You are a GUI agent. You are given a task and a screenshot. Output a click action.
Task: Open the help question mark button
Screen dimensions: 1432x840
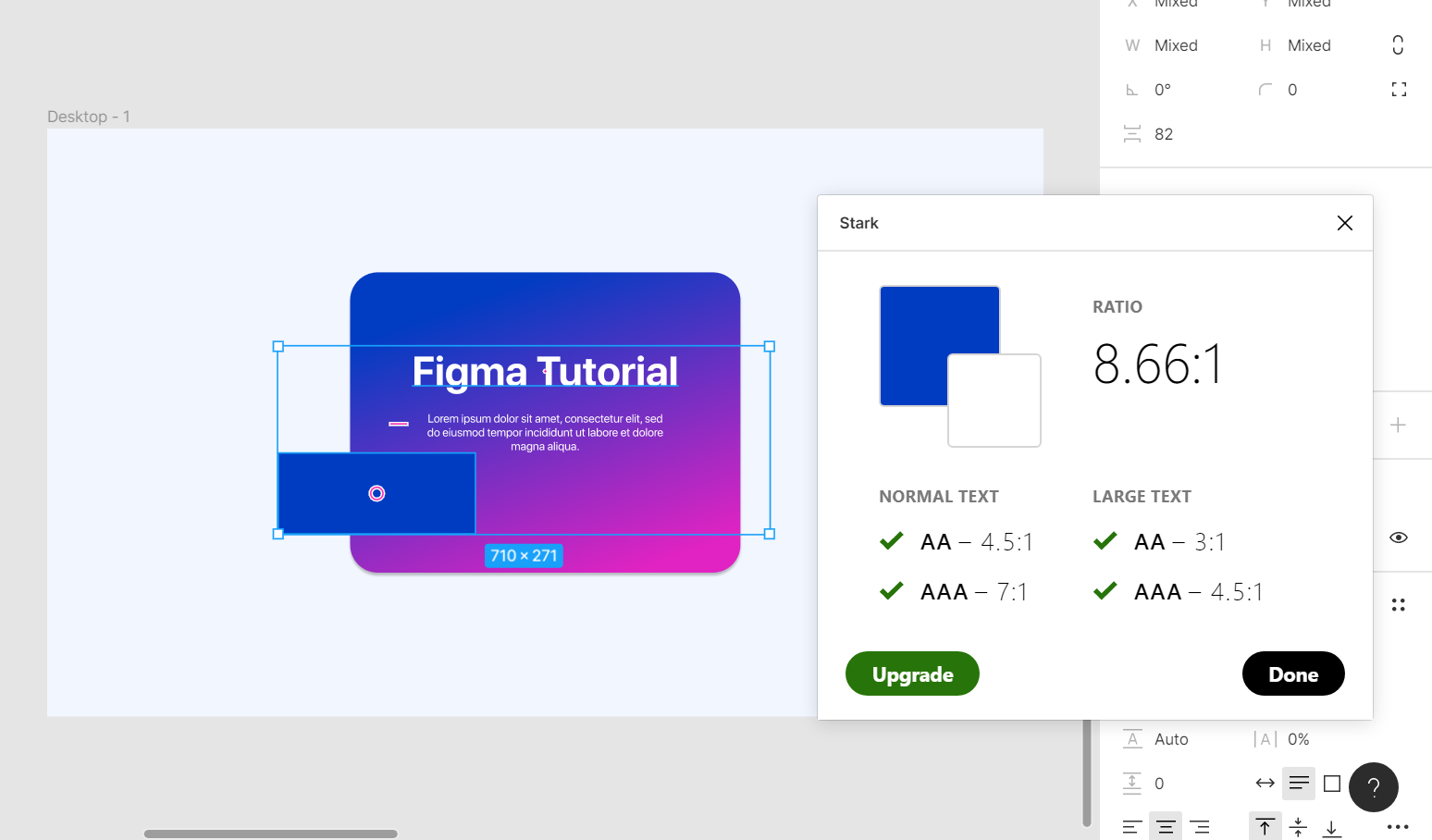[1374, 787]
